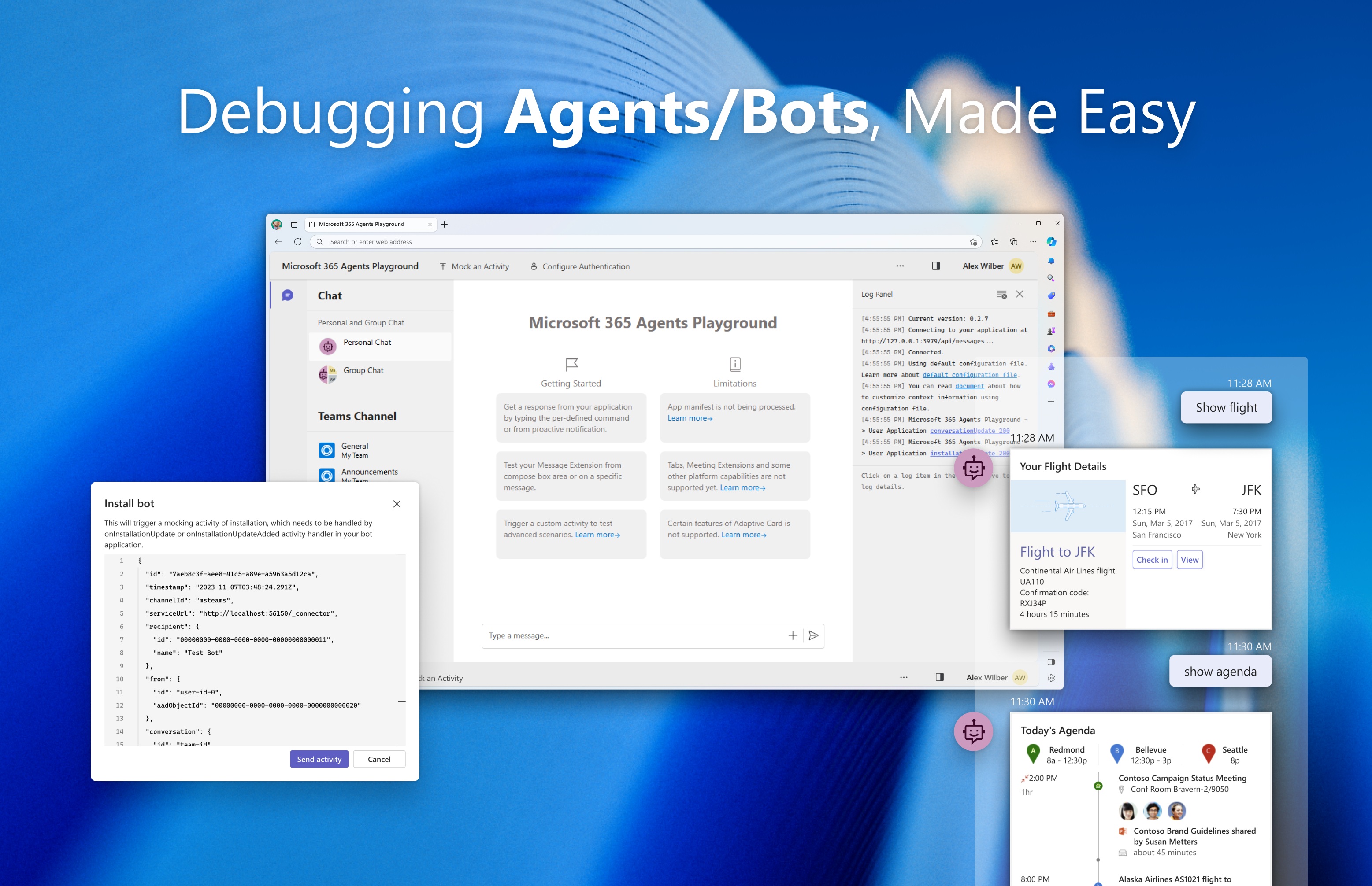Toggle the right panel layout next to Alex Wilber
Image resolution: width=1372 pixels, height=886 pixels.
[936, 266]
